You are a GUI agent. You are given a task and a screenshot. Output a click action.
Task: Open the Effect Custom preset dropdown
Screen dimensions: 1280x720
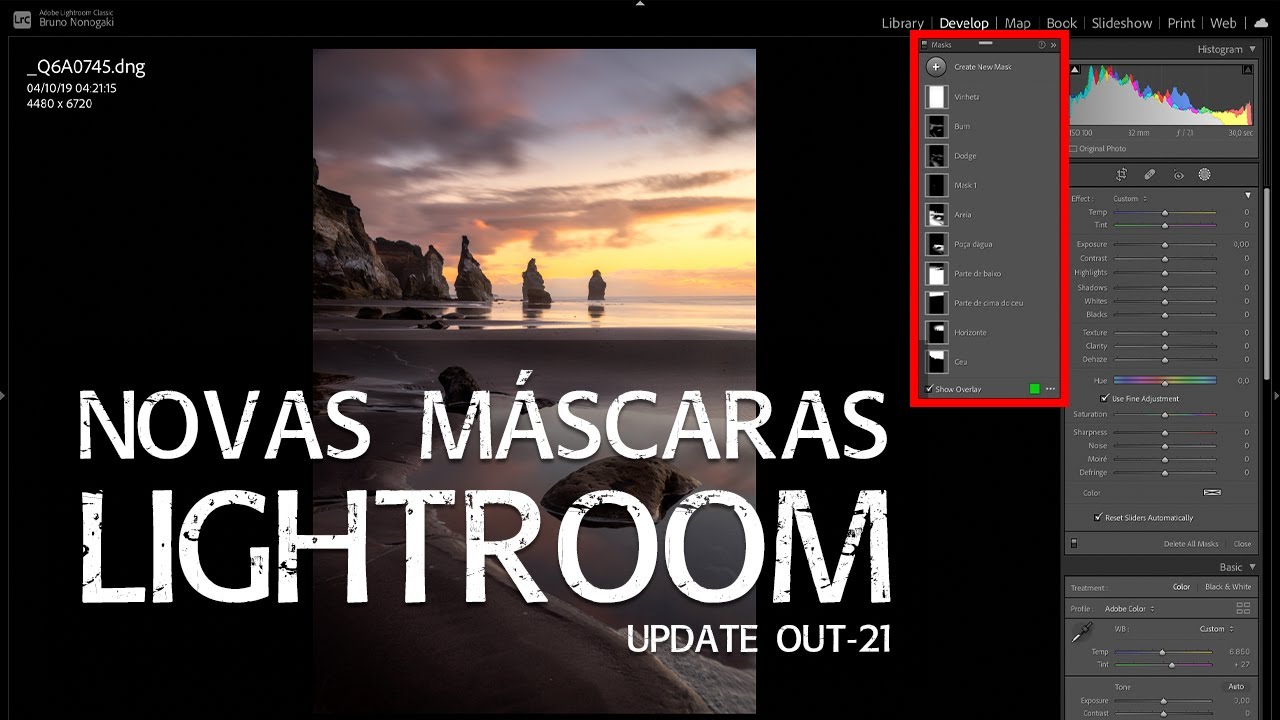tap(1132, 198)
